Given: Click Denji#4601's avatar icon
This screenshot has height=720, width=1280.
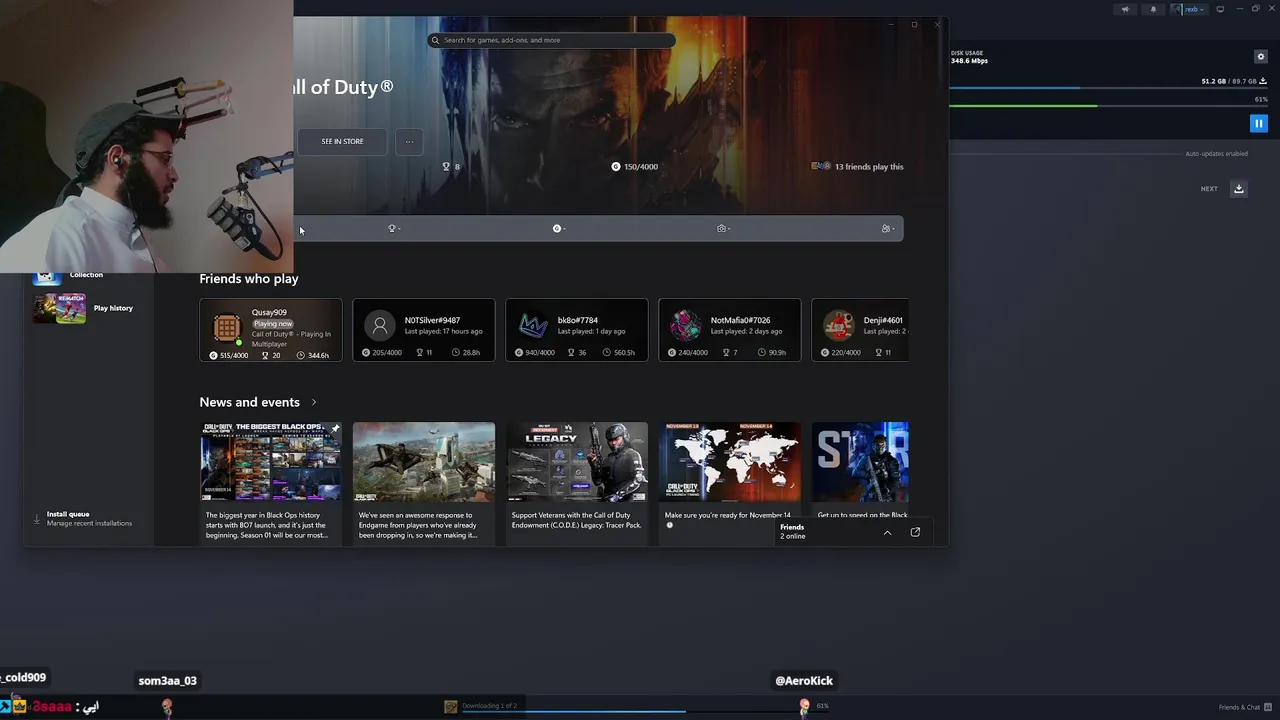Looking at the screenshot, I should click(x=839, y=325).
